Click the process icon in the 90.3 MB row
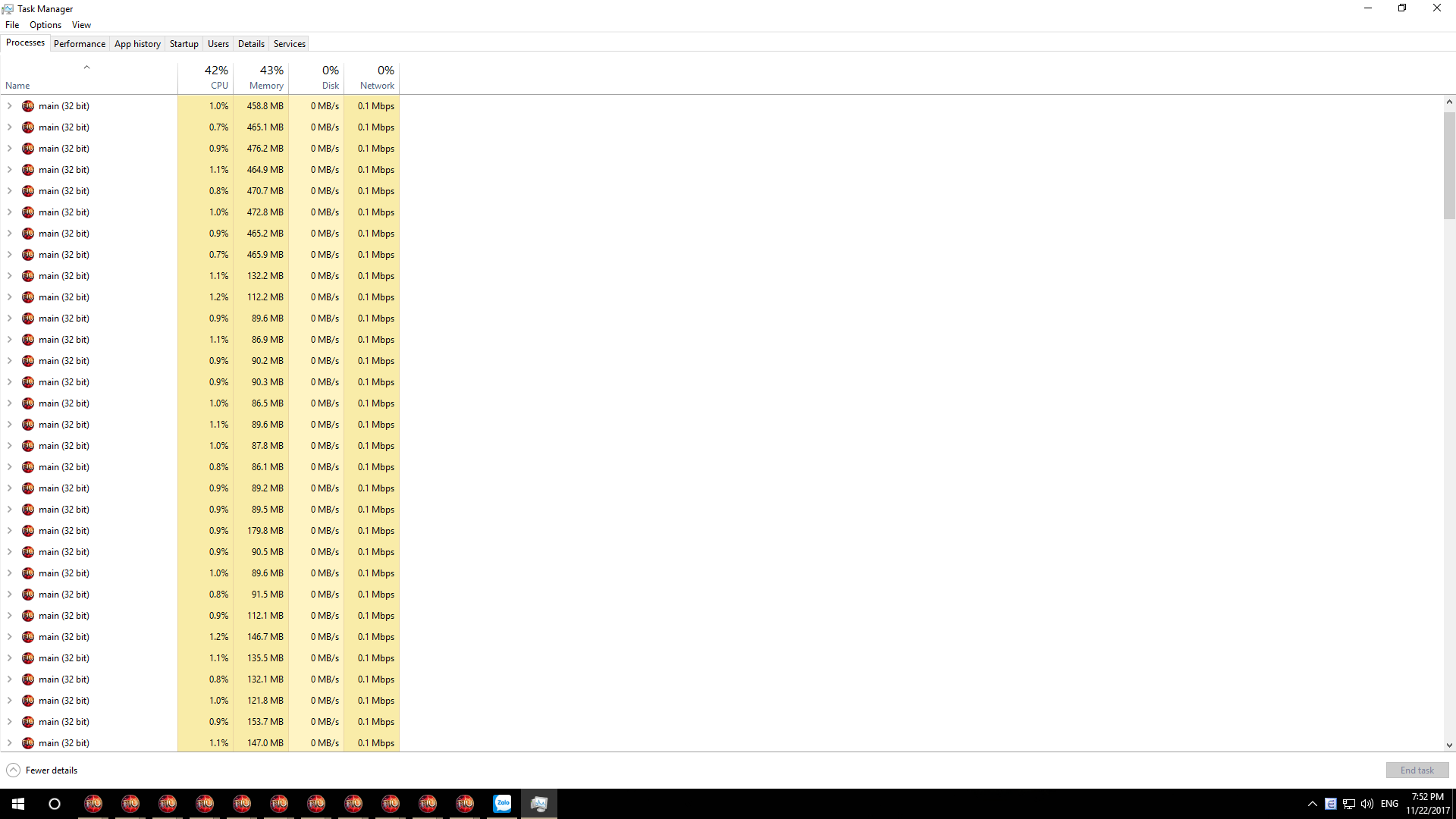The image size is (1456, 819). (x=28, y=382)
